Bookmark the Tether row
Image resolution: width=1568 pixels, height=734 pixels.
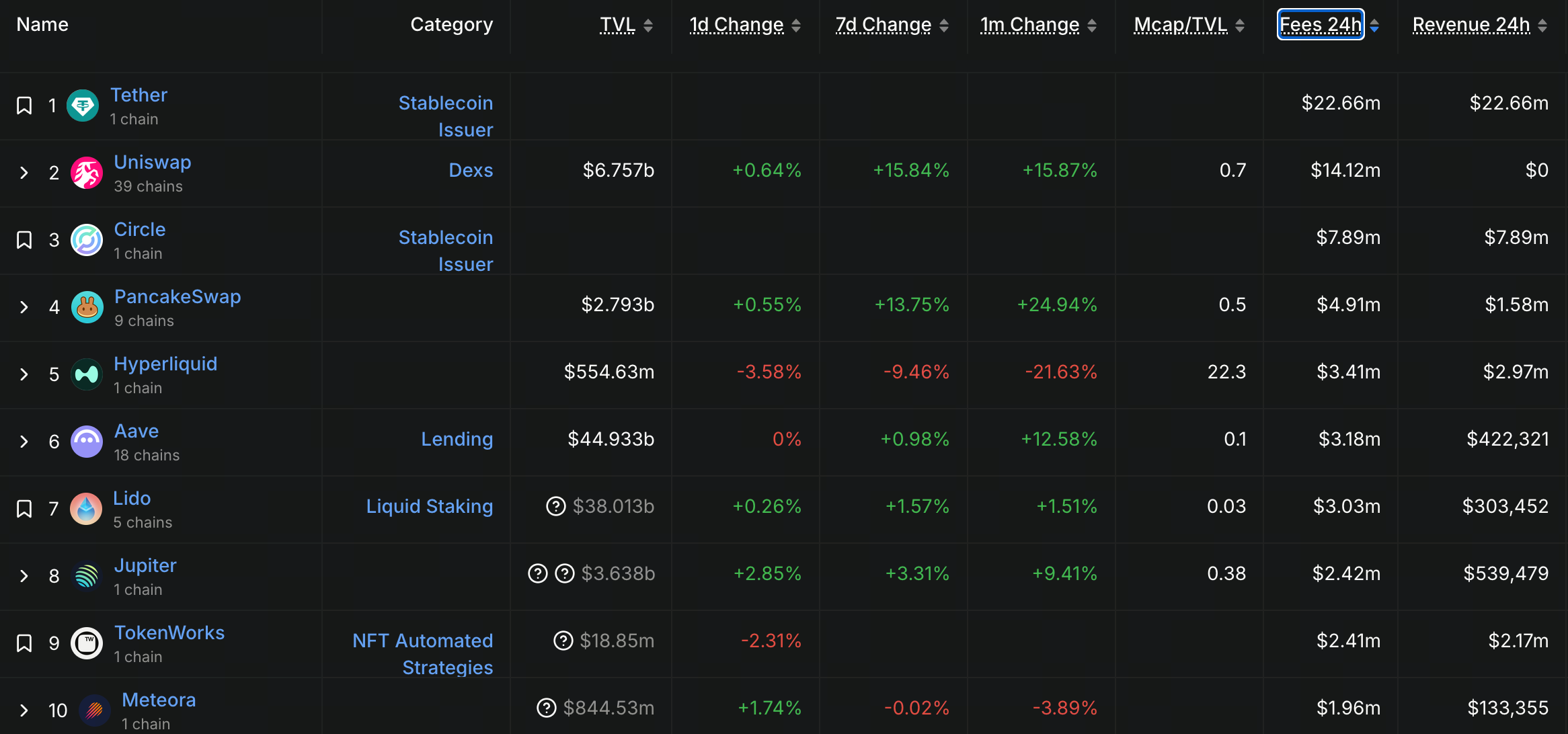point(24,106)
